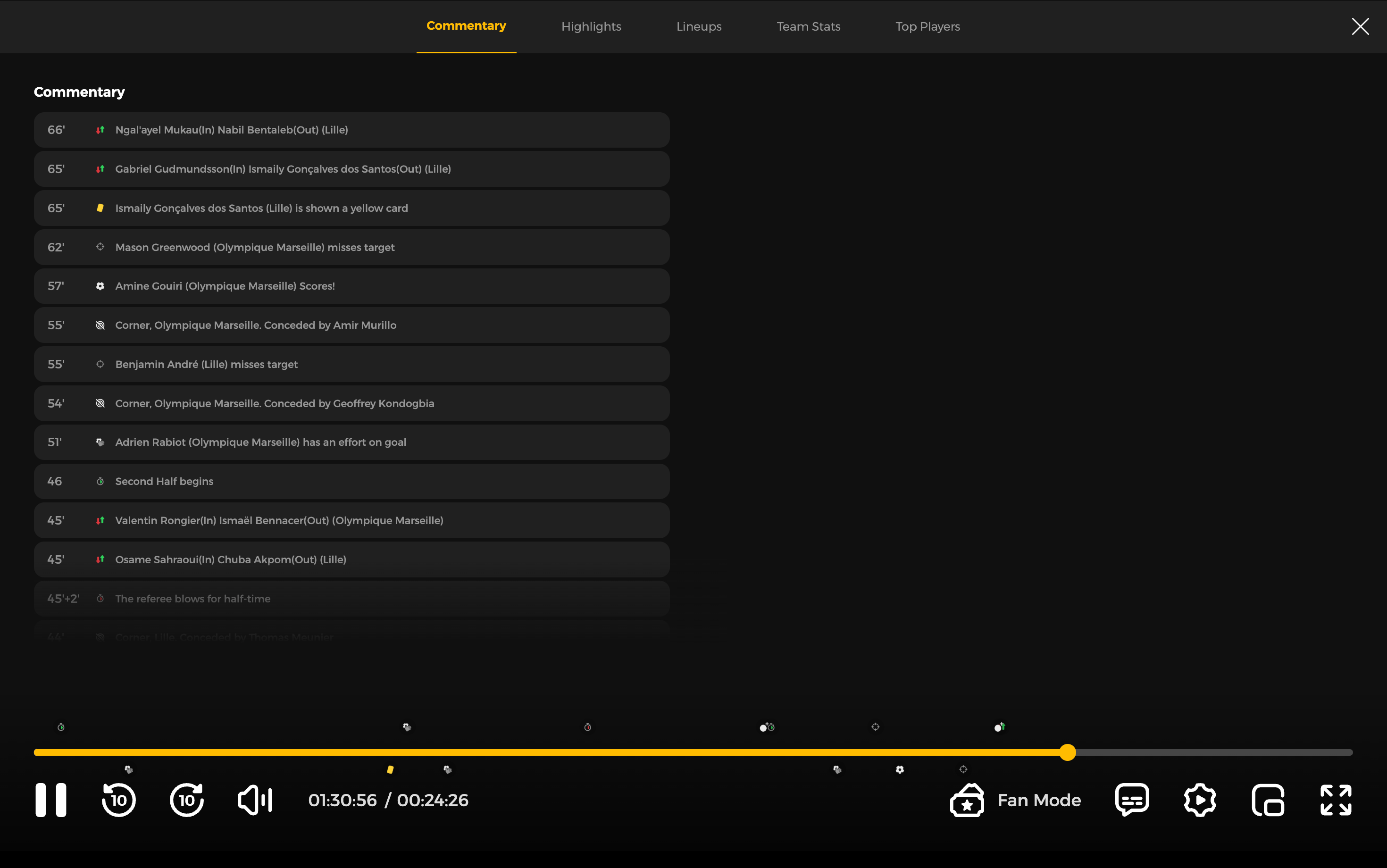
Task: Click the 57' minute label
Action: 56,286
